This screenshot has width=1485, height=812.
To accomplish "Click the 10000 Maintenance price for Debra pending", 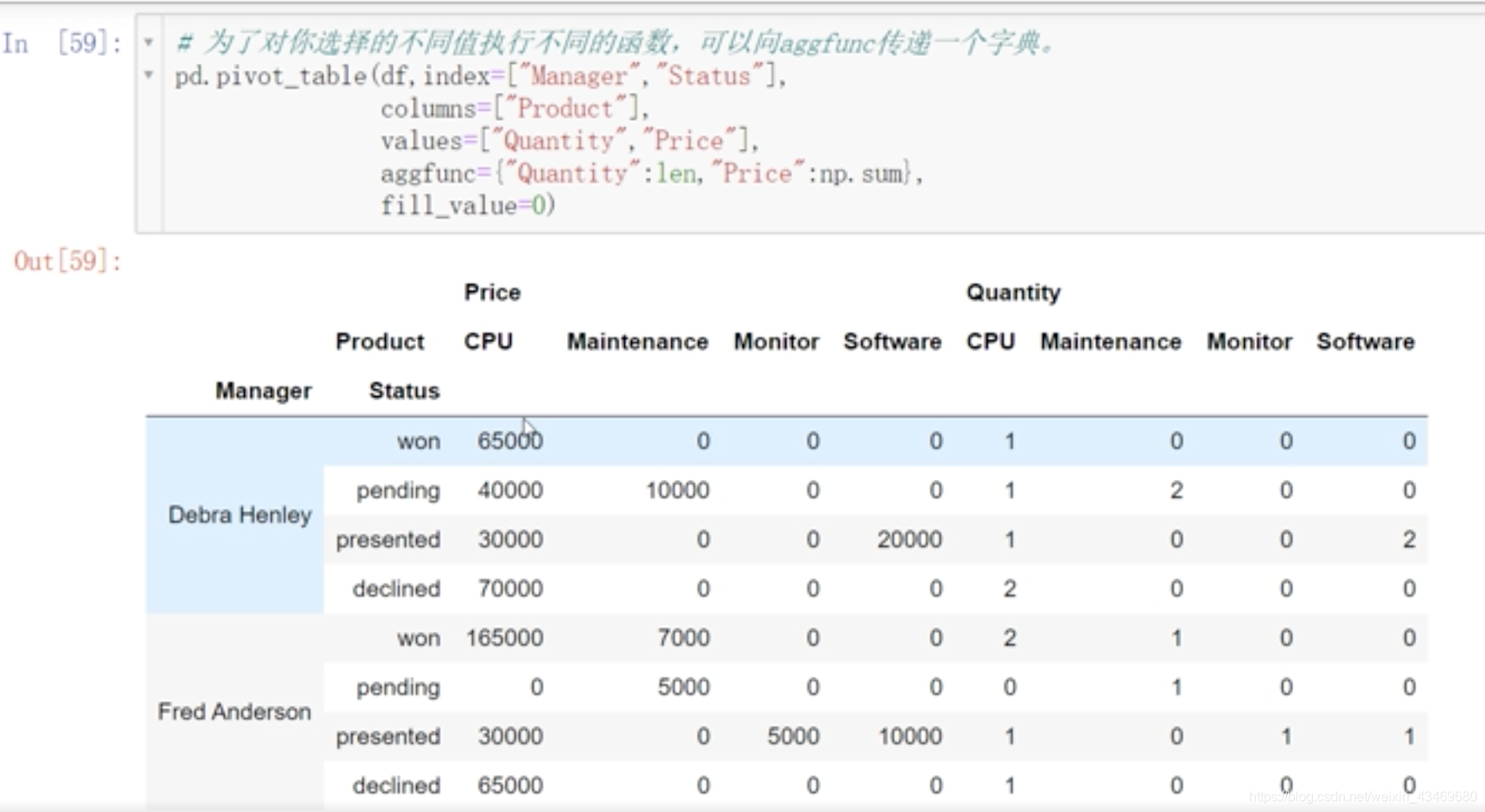I will (x=677, y=490).
